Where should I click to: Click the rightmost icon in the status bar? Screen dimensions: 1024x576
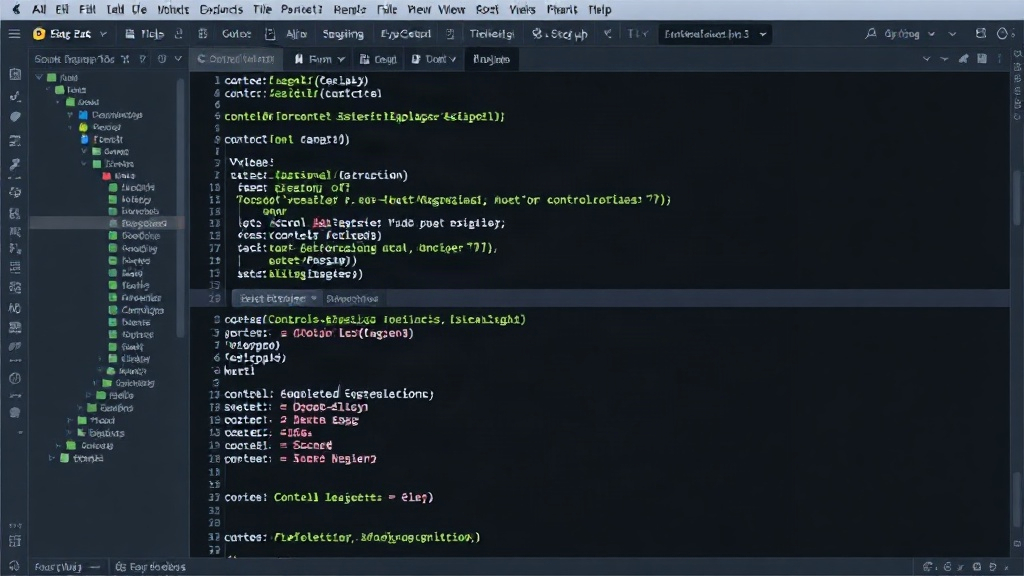[x=1006, y=567]
